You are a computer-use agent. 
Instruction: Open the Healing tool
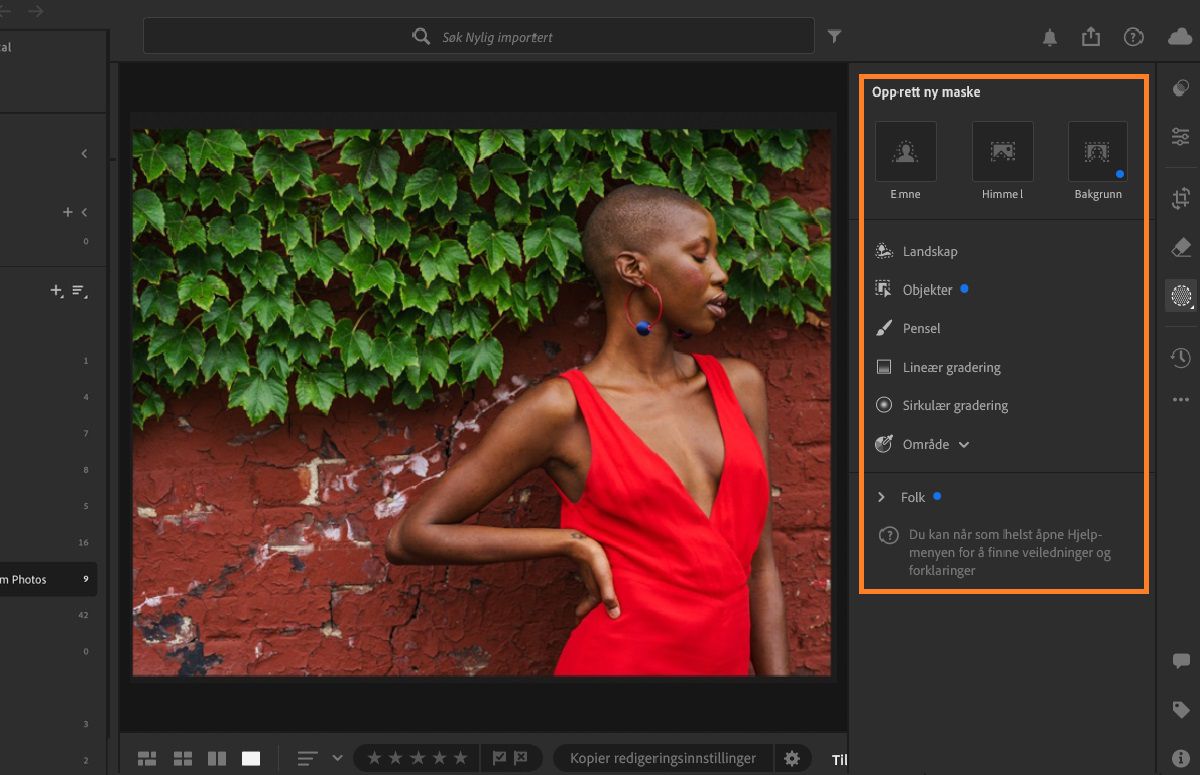coord(1181,246)
